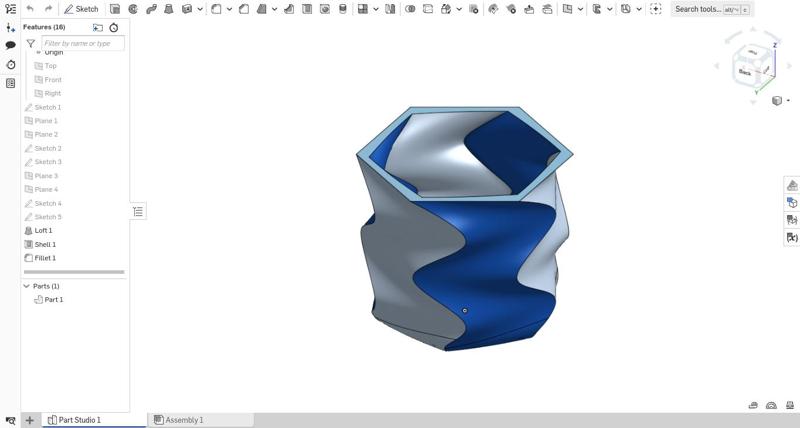Image resolution: width=800 pixels, height=428 pixels.
Task: Click the rollback stopwatch icon in Features header
Action: click(x=114, y=28)
